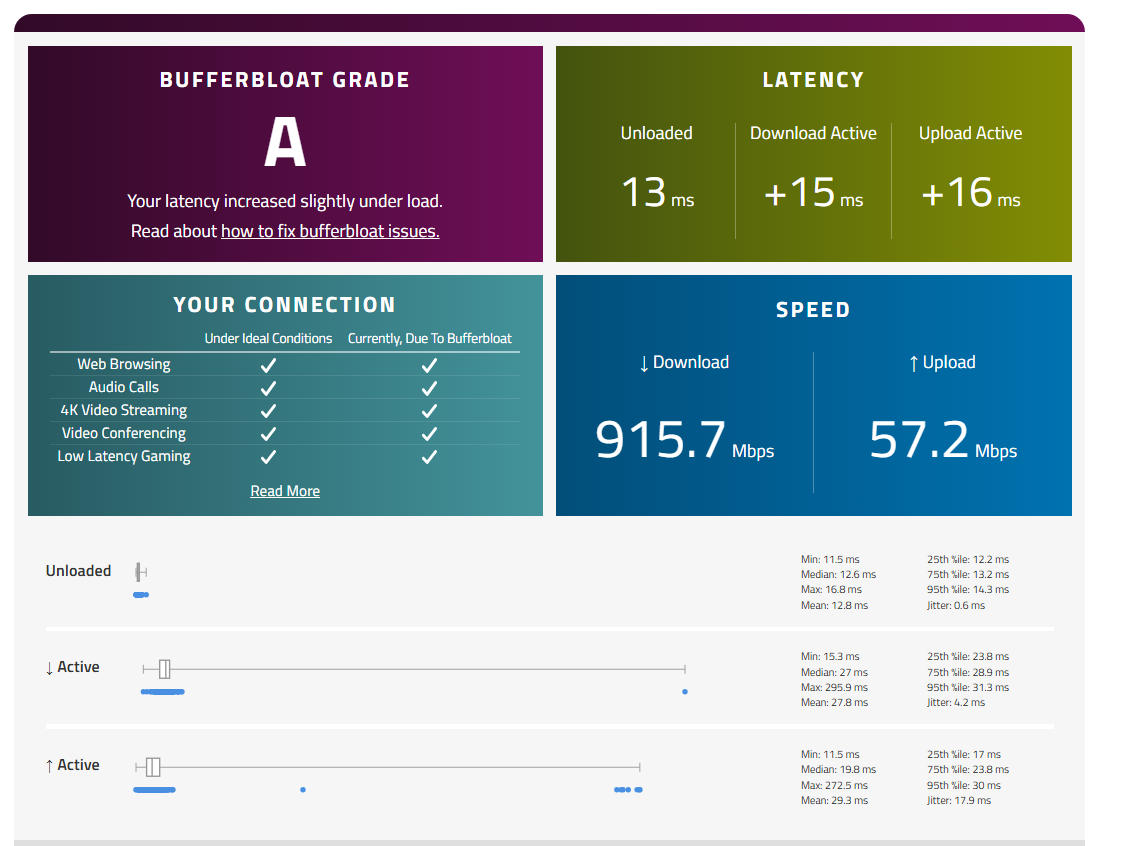
Task: Click the Unloaded latency box plot
Action: tap(141, 572)
